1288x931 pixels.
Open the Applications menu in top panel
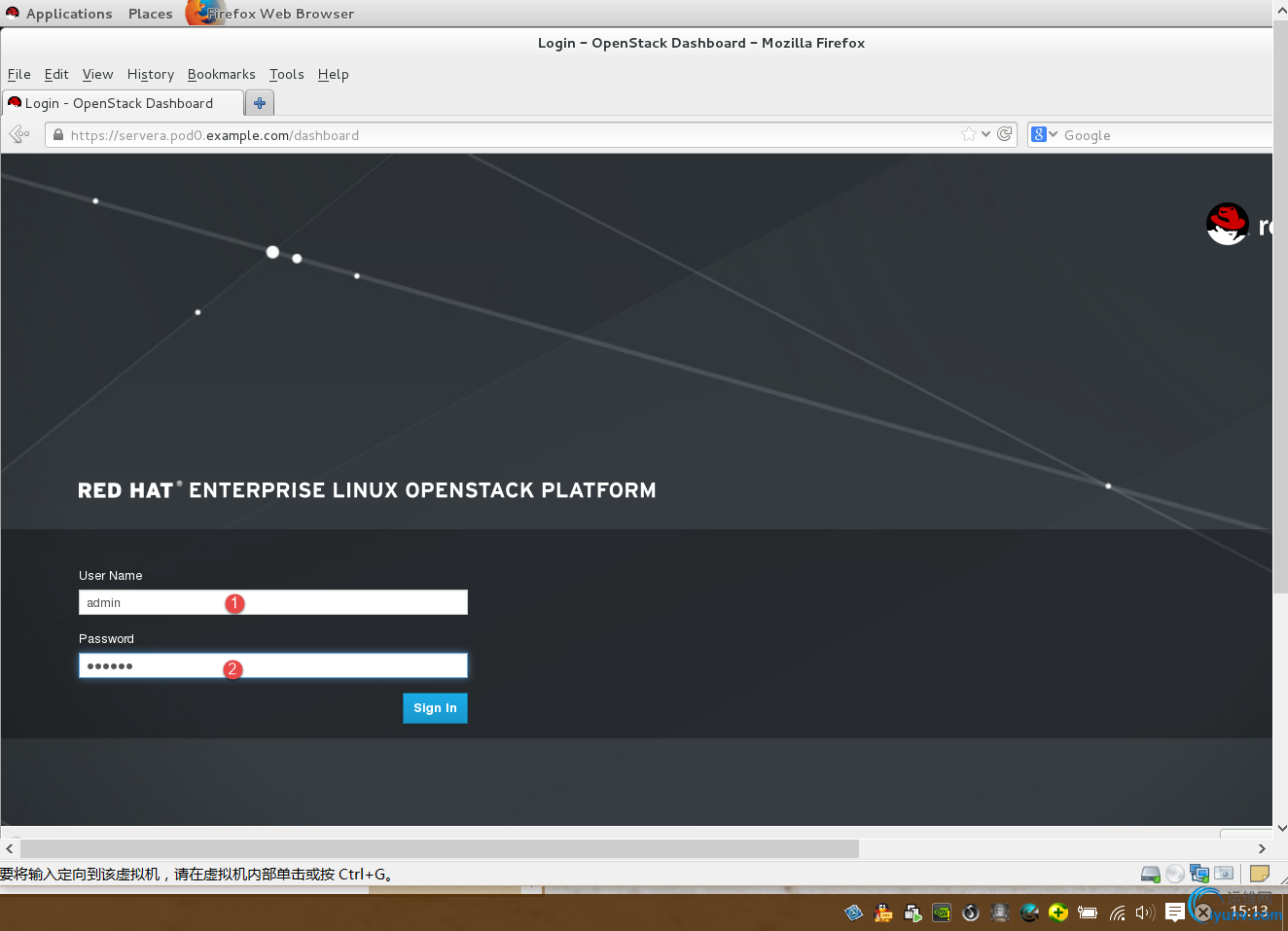[x=69, y=14]
